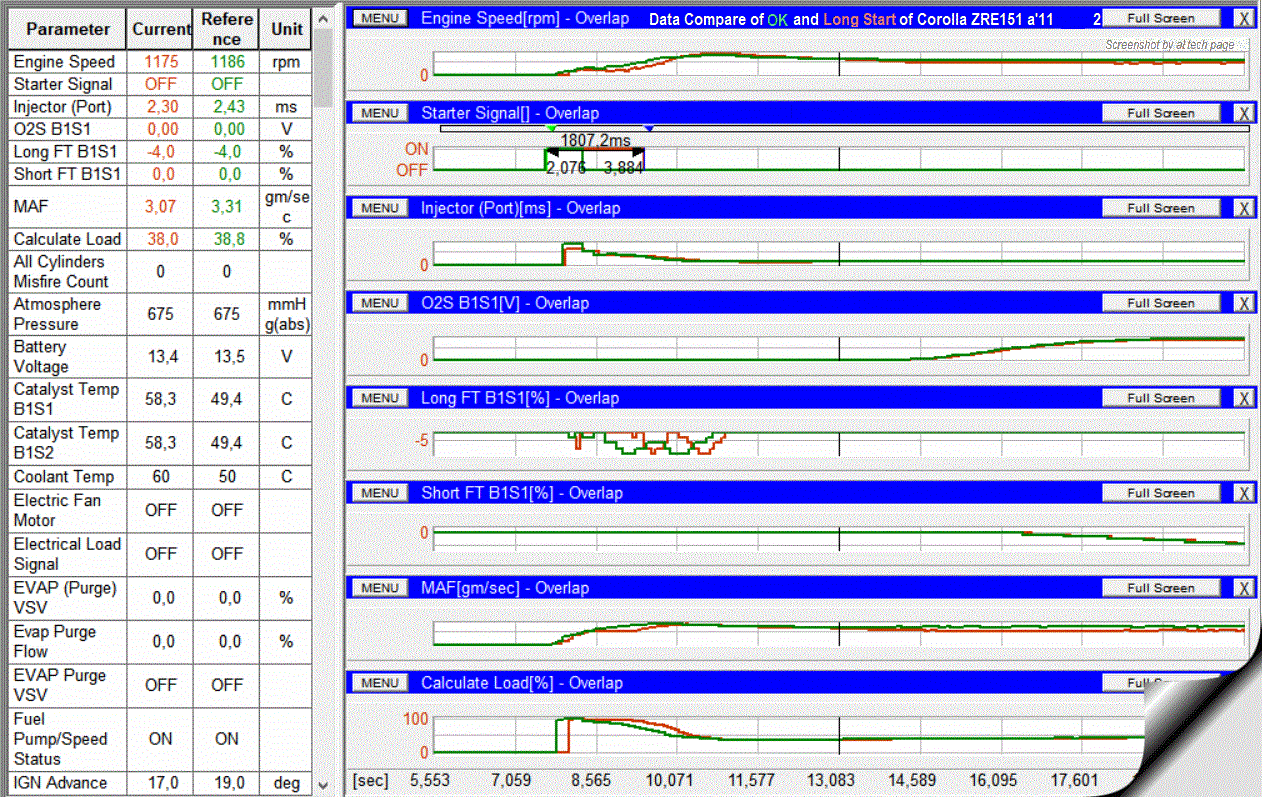Screen dimensions: 1262x797
Task: Click the blue end marker on Starter Signal
Action: coord(649,129)
